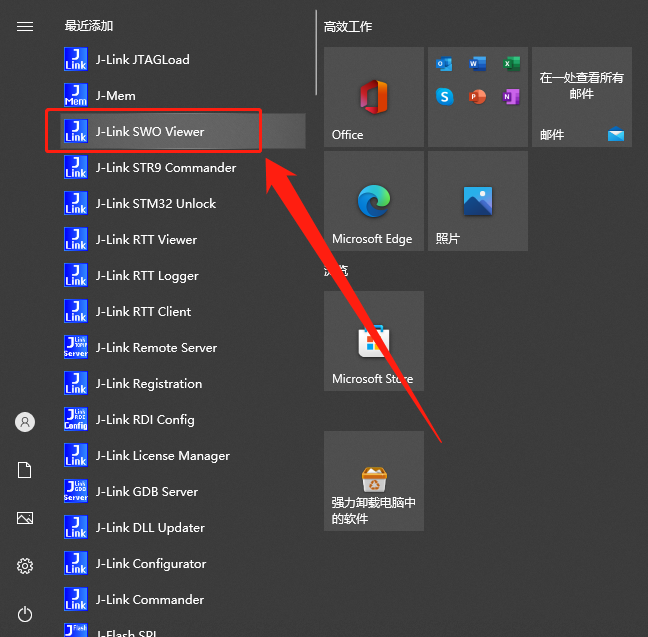
Task: Click the 高效工作 group heading
Action: [x=348, y=27]
